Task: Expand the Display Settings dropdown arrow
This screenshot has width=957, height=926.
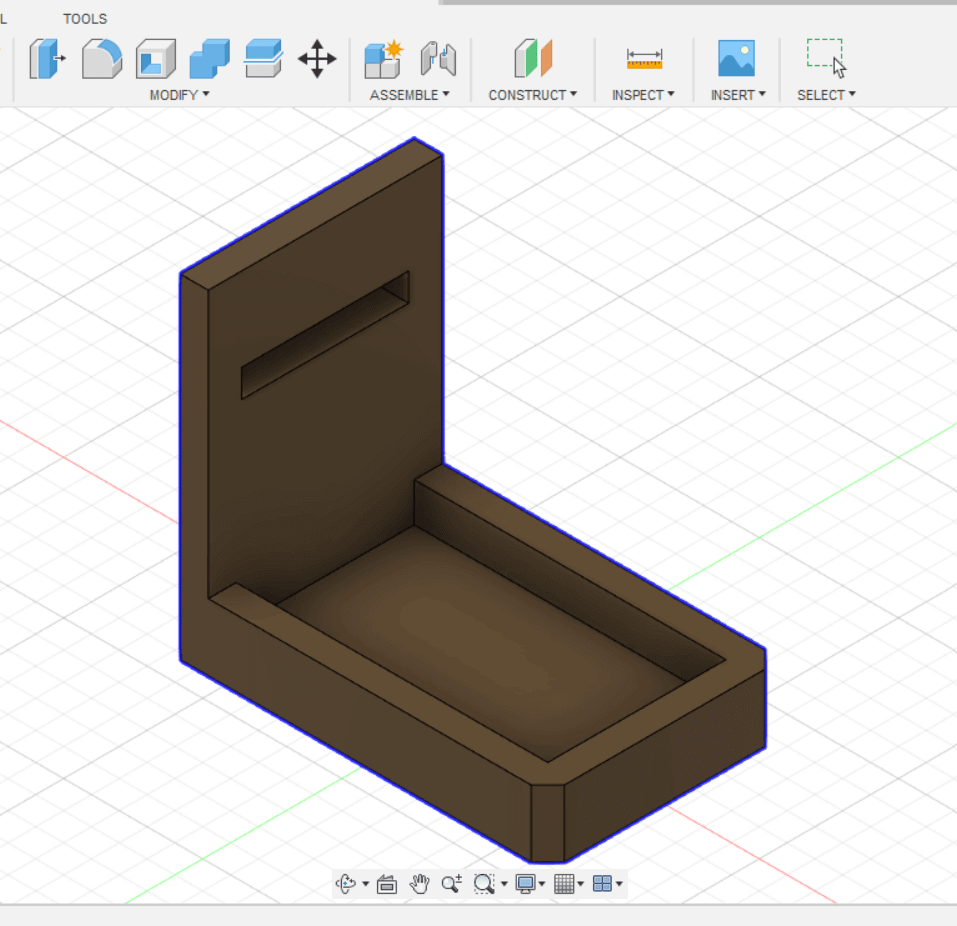Action: [542, 884]
